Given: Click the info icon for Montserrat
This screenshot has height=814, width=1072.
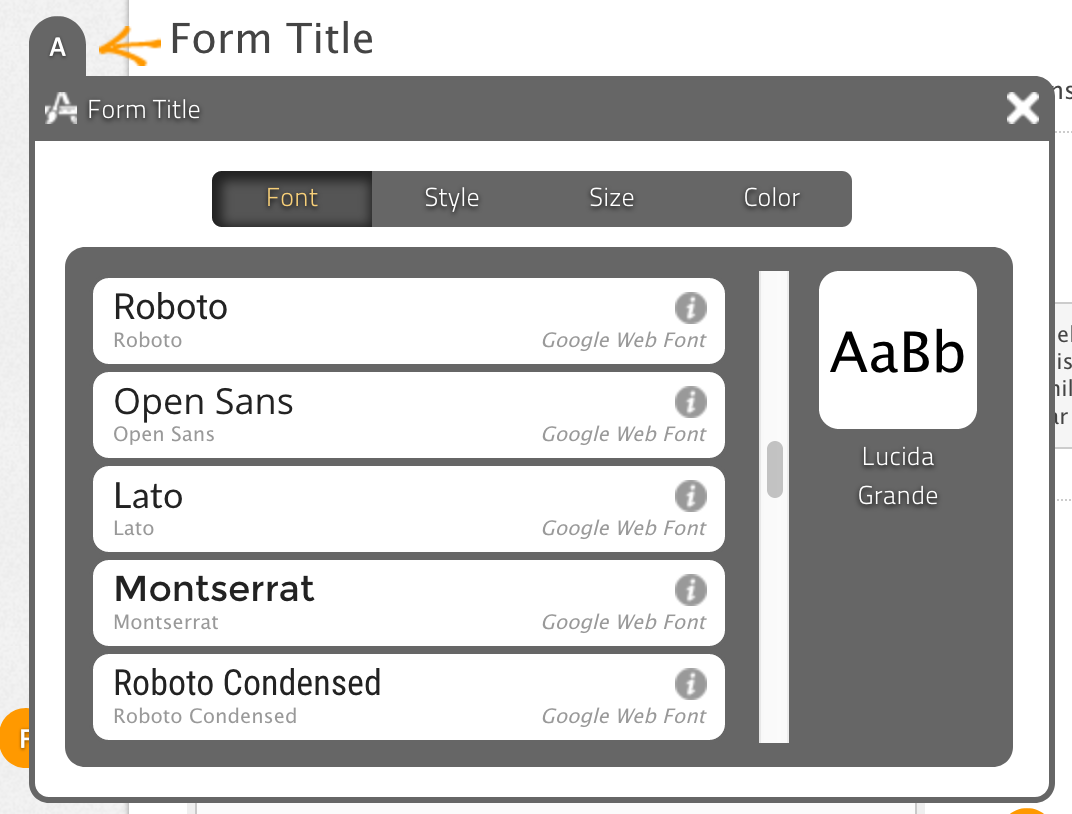Looking at the screenshot, I should [690, 589].
